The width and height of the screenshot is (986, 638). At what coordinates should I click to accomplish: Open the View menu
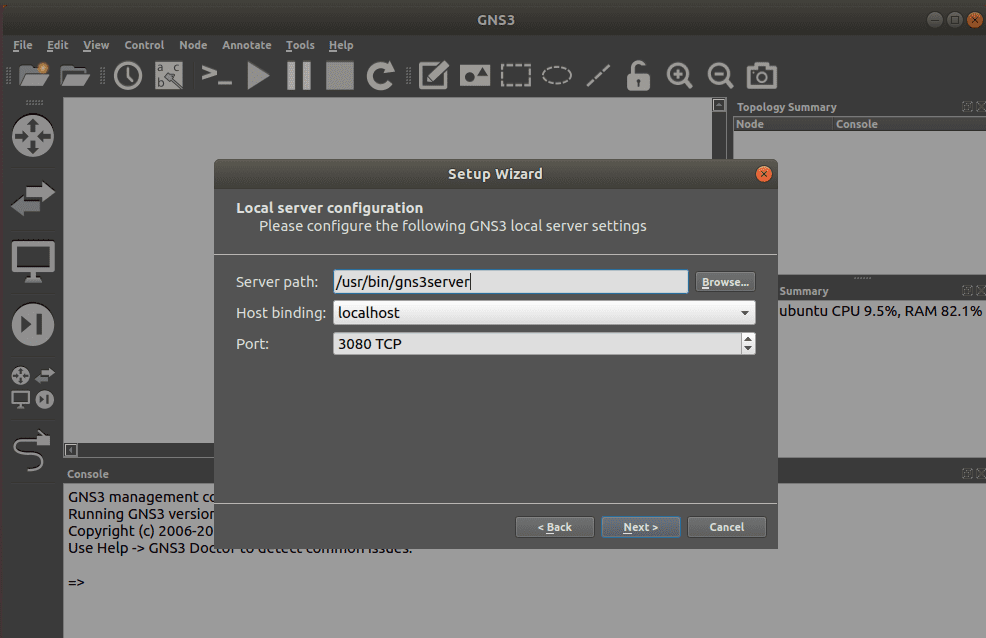point(96,45)
